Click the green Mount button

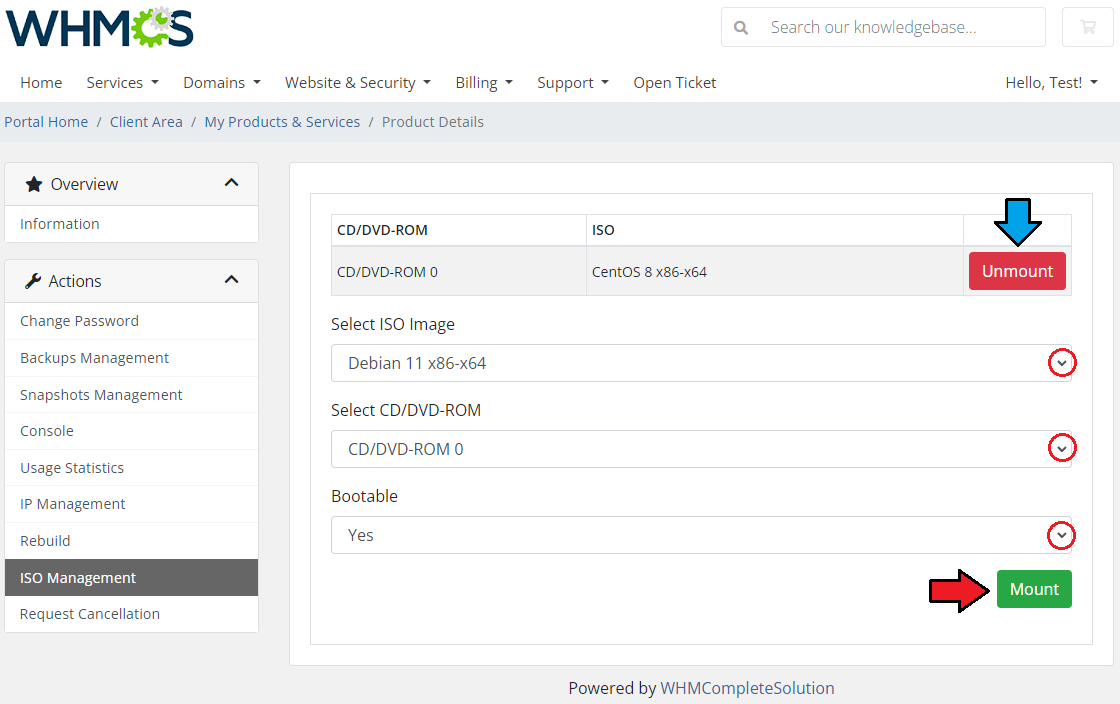coord(1034,589)
